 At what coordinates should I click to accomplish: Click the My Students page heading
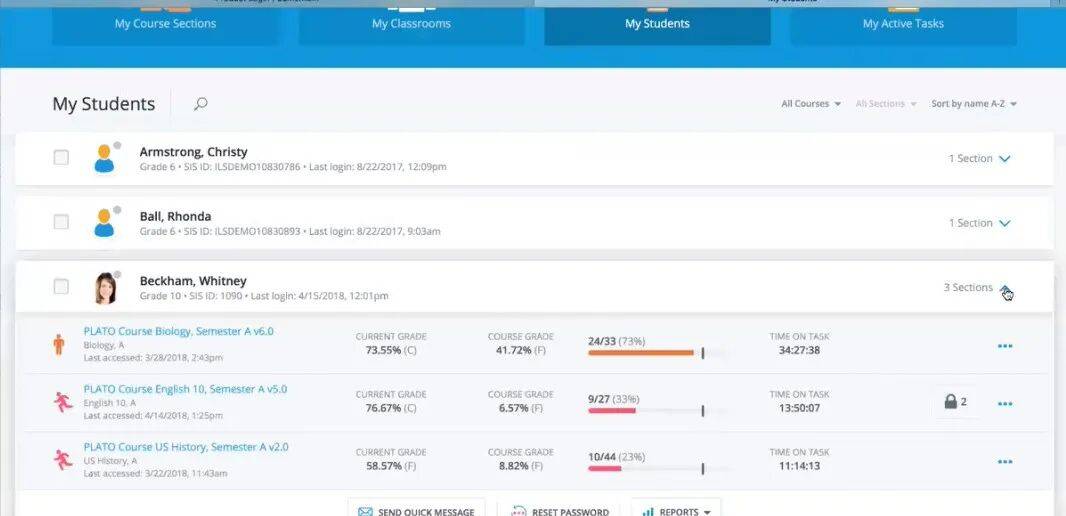click(x=103, y=104)
